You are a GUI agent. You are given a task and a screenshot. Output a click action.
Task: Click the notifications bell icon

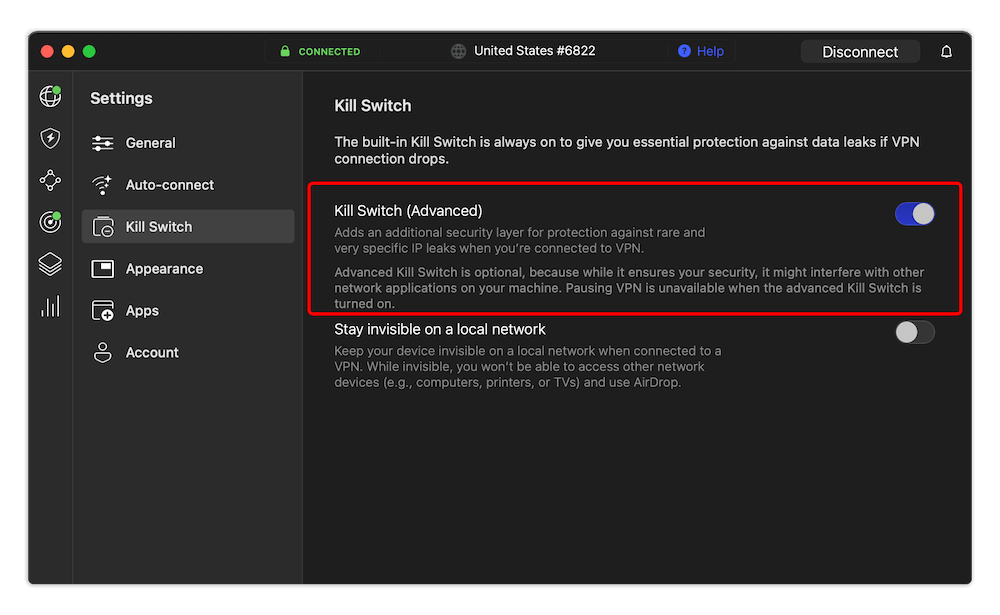tap(946, 52)
